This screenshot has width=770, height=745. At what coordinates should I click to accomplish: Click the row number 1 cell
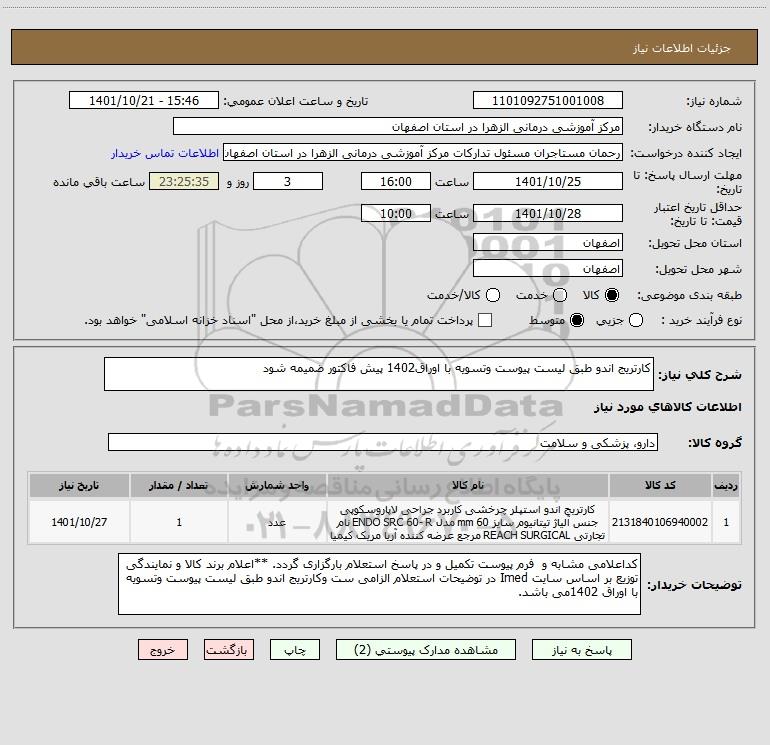pos(726,522)
